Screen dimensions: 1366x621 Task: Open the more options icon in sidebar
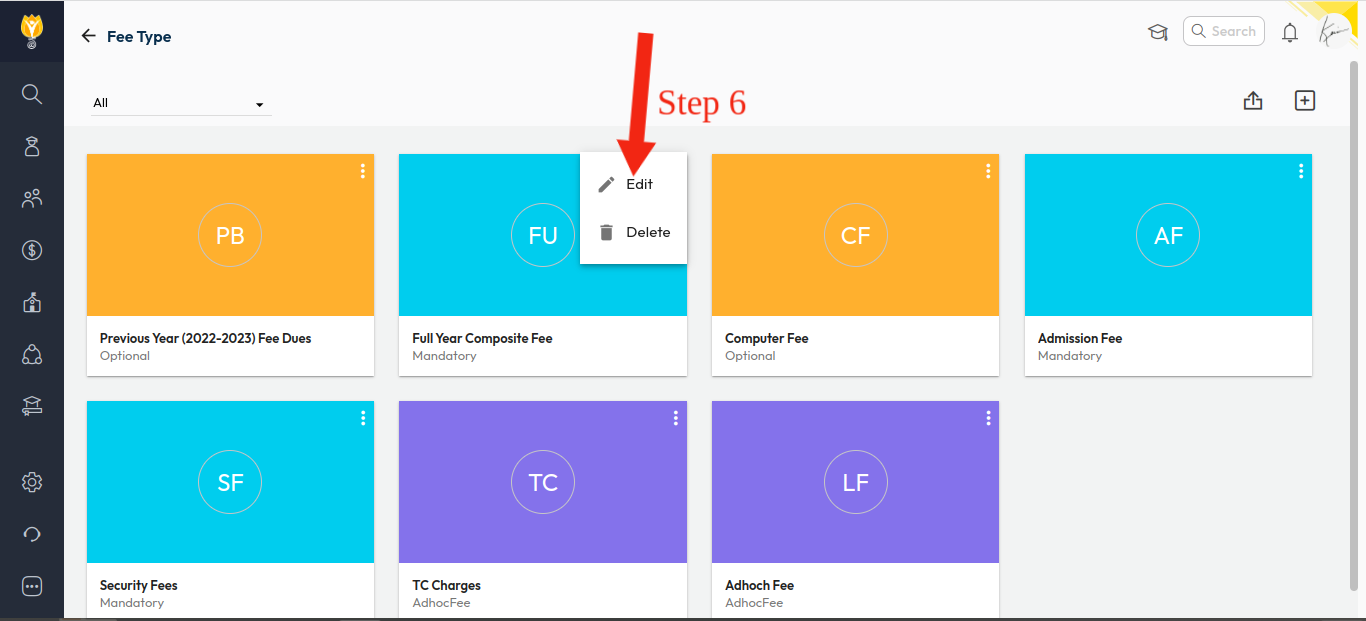(32, 586)
